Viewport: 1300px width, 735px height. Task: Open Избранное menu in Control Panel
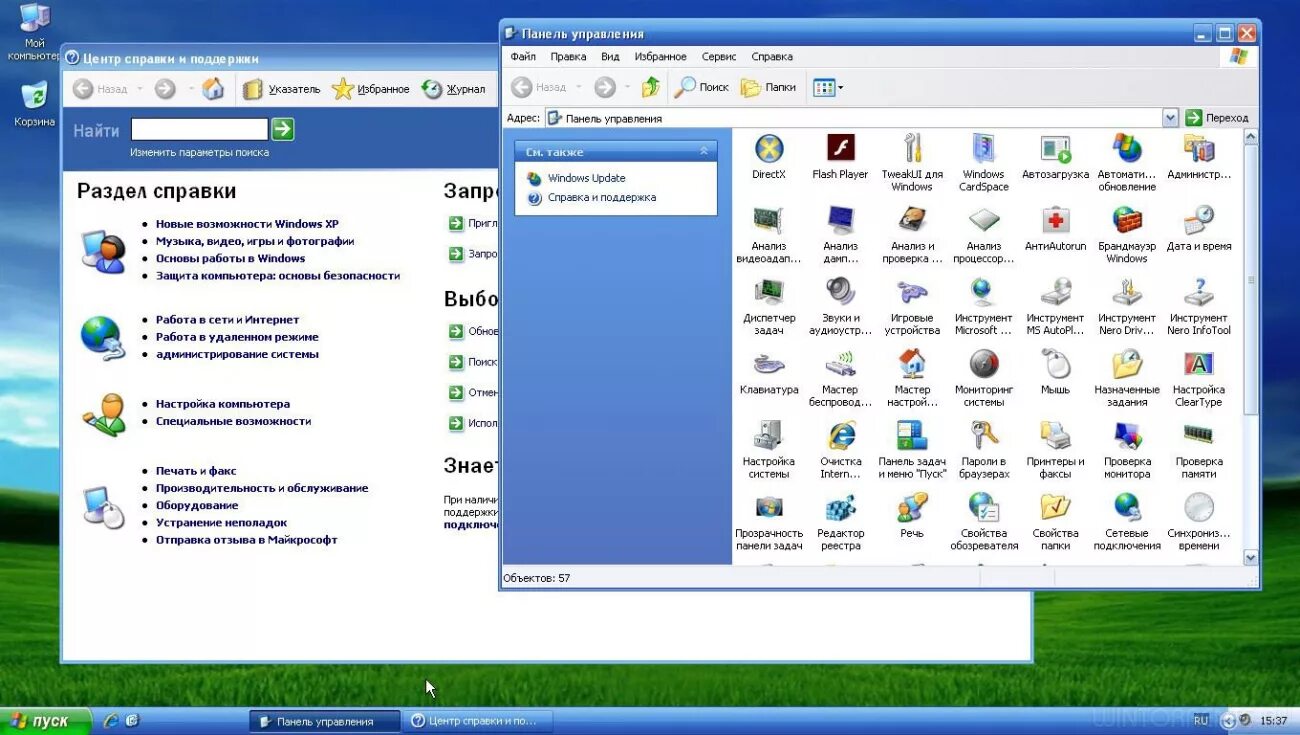coord(660,57)
